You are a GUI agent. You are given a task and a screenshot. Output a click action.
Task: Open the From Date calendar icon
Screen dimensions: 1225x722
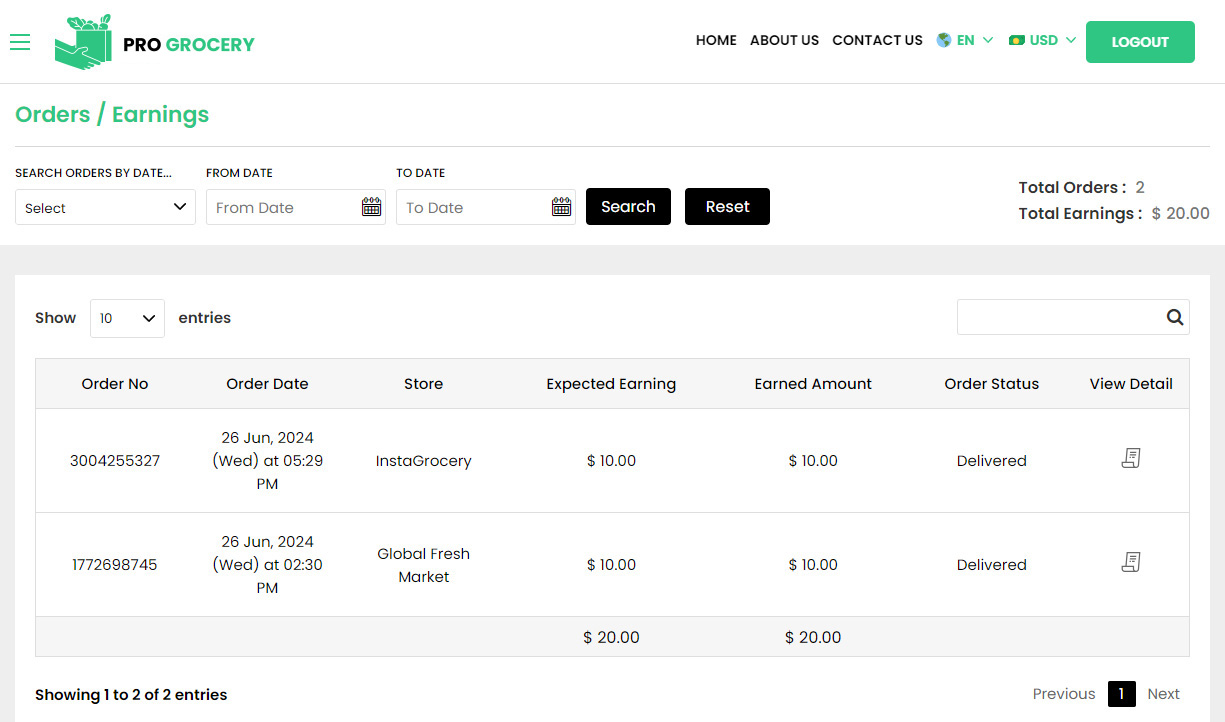point(371,207)
